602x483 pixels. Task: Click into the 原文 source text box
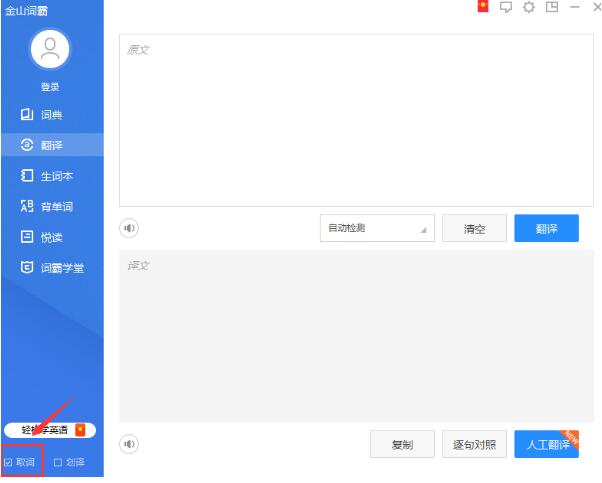[356, 120]
